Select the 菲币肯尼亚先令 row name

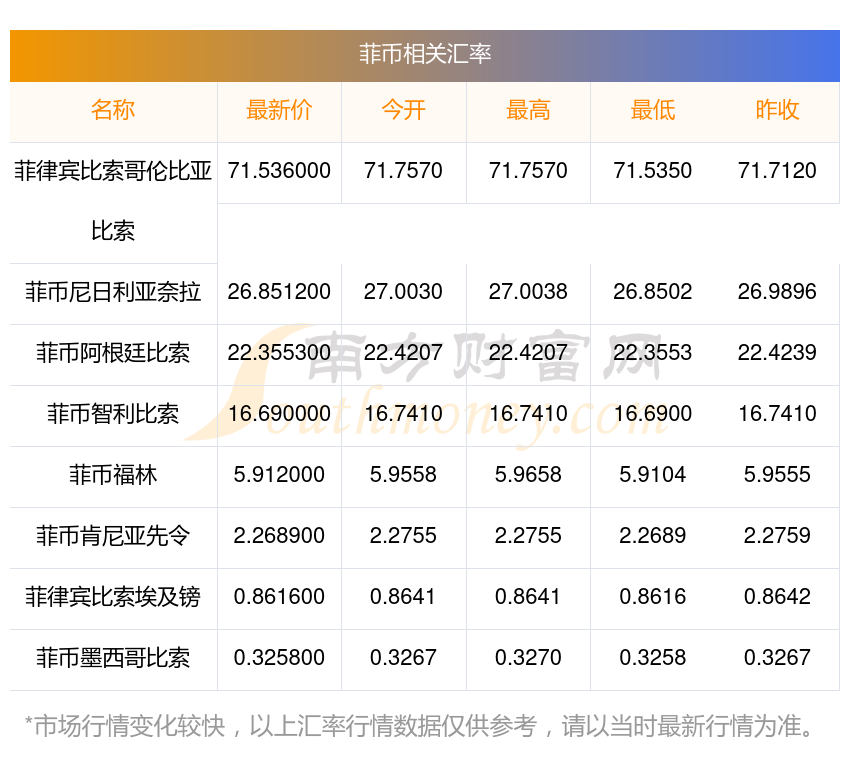click(x=113, y=537)
